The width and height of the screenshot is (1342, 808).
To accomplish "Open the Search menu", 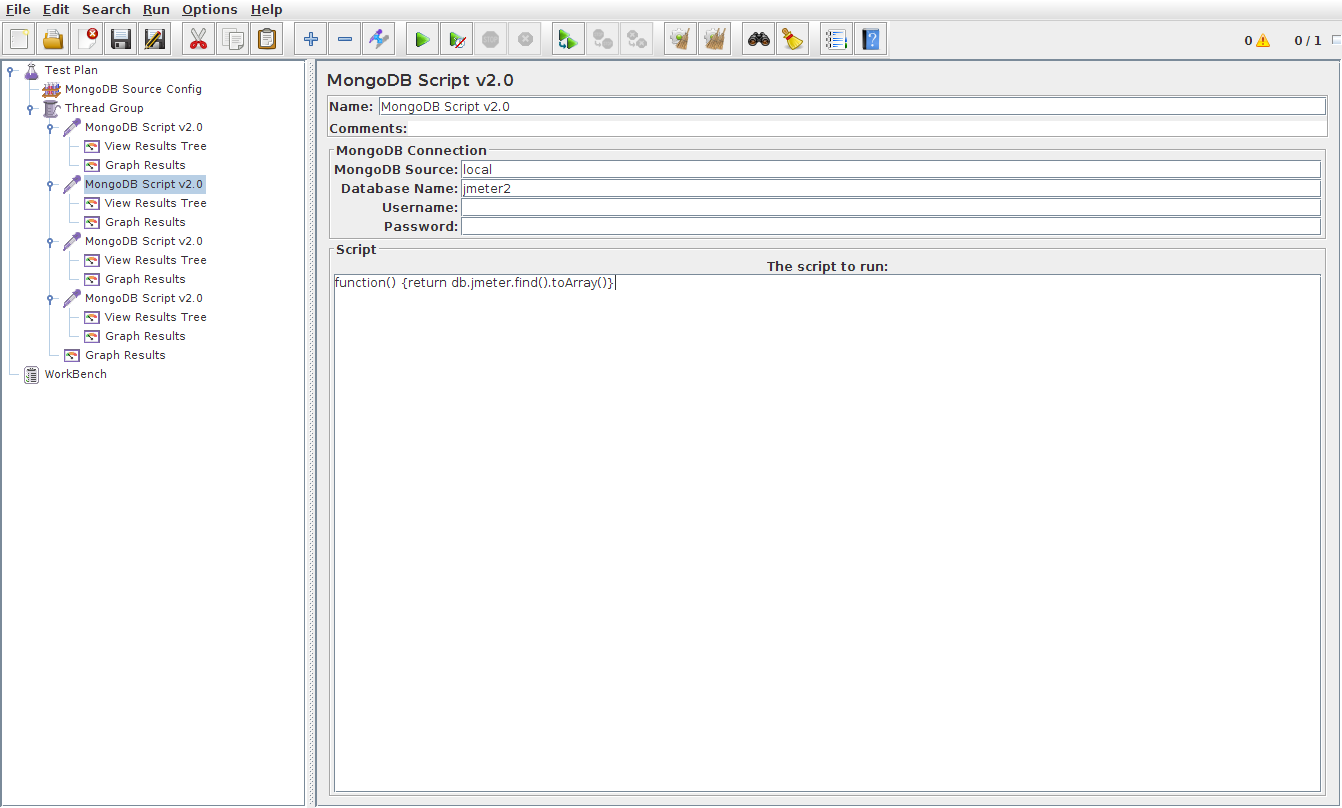I will point(106,9).
